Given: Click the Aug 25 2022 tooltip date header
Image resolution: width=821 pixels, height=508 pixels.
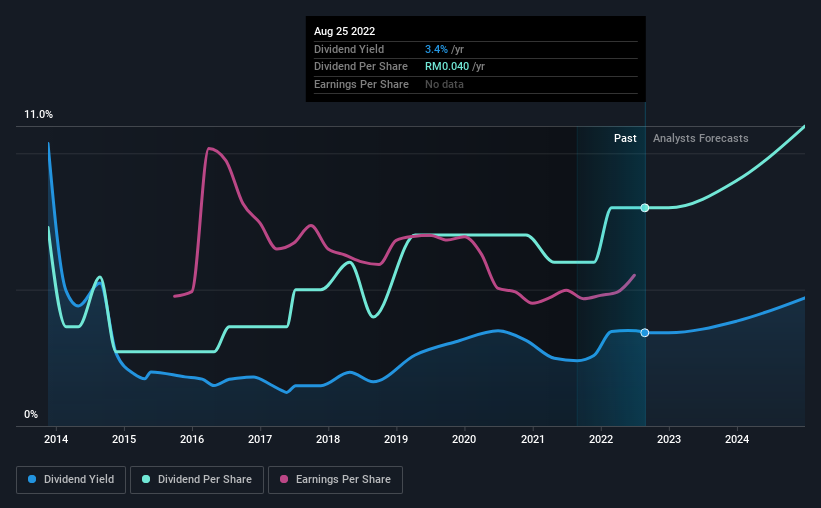Looking at the screenshot, I should point(345,31).
